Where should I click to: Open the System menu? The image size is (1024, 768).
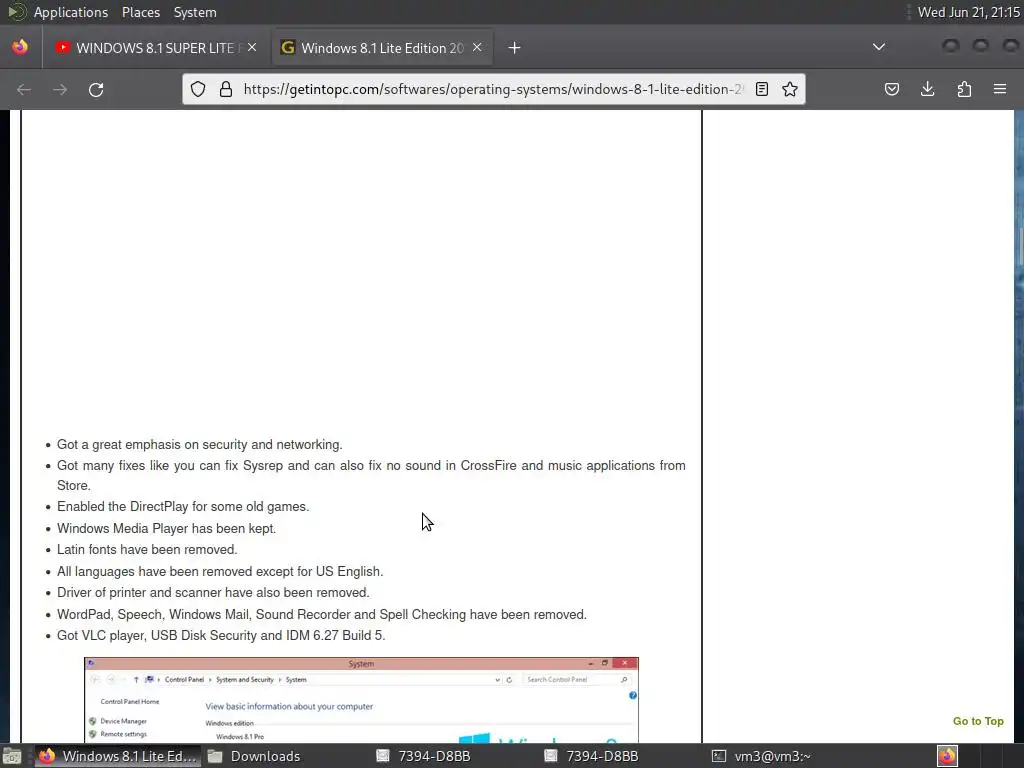195,12
